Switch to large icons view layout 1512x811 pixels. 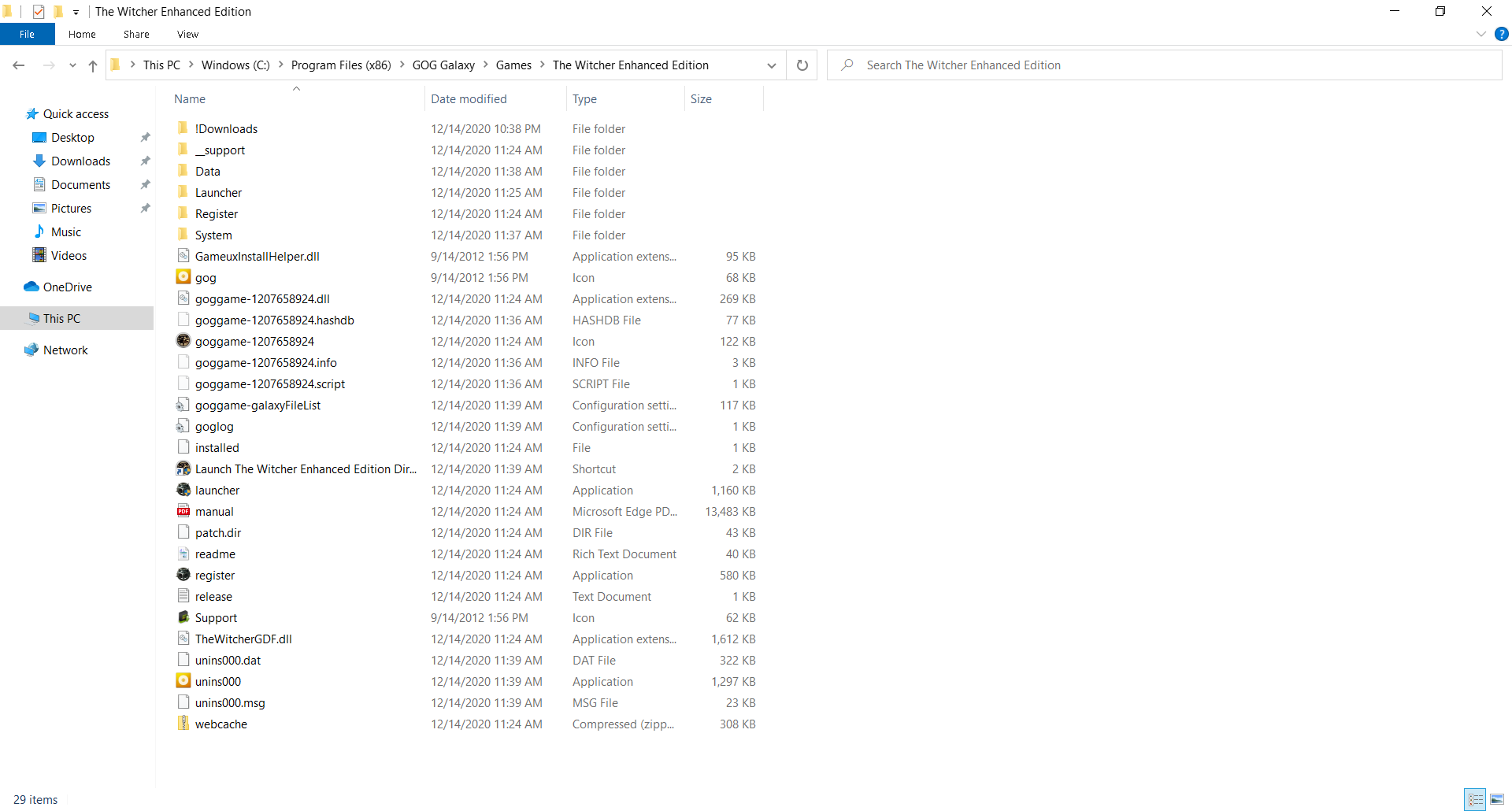point(1497,799)
